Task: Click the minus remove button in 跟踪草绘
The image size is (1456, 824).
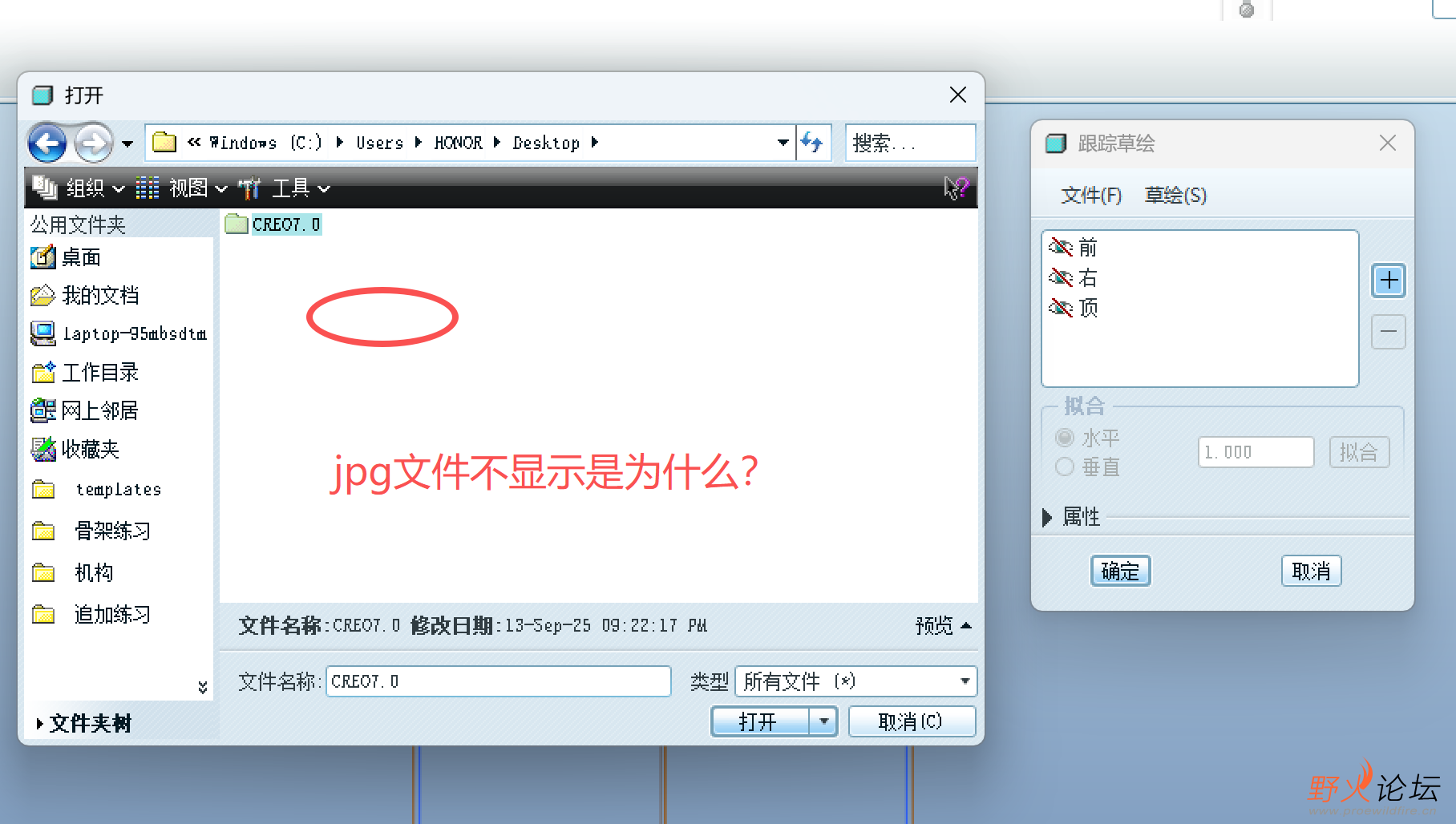Action: tap(1389, 331)
